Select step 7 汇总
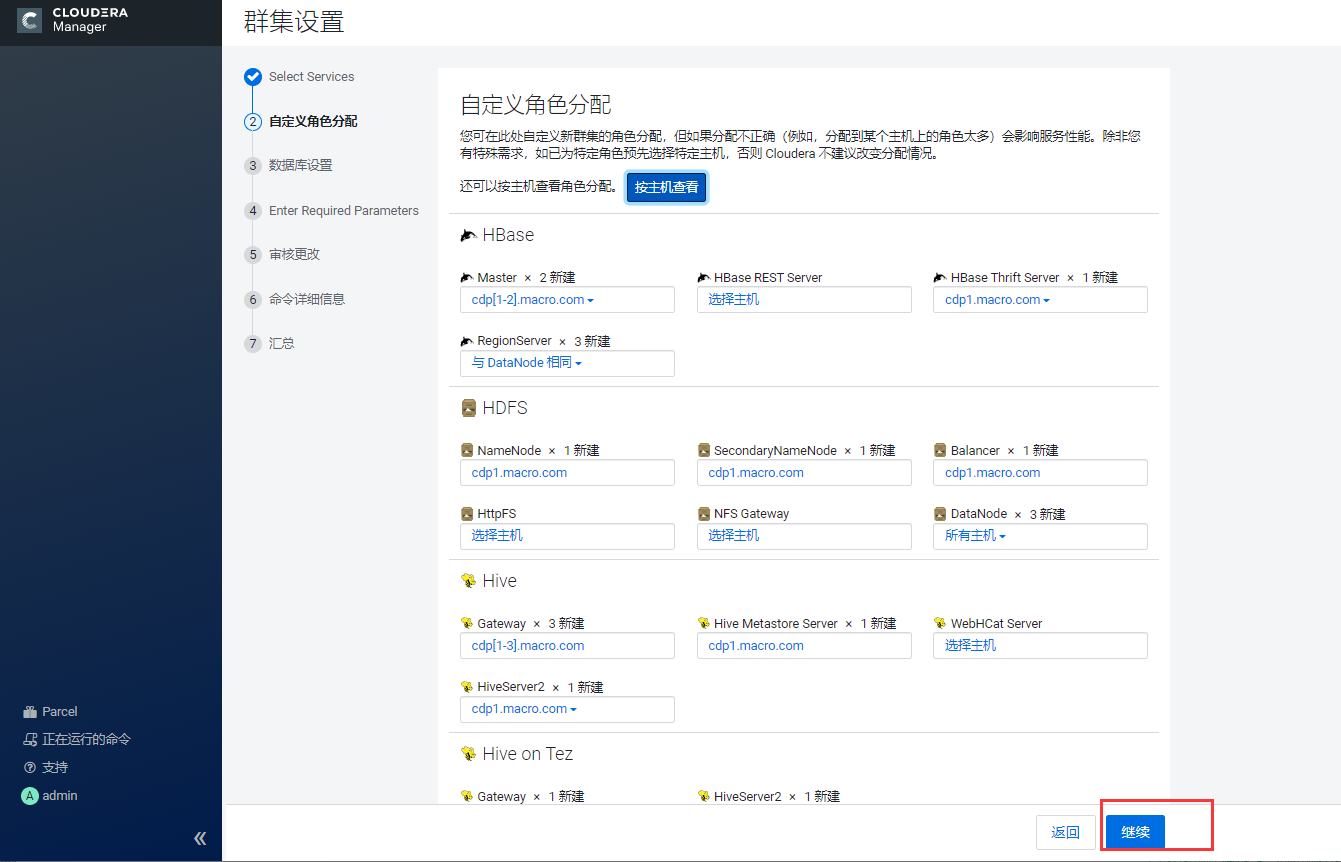This screenshot has height=862, width=1341. 282,343
